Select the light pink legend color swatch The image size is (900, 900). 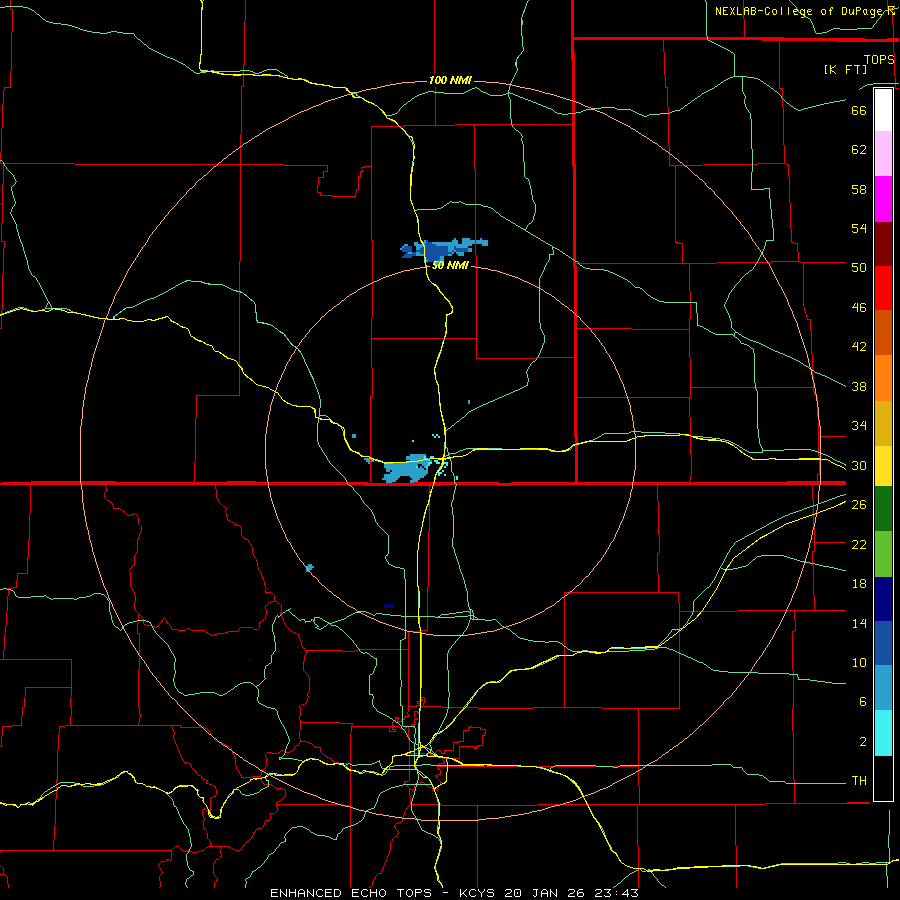tap(883, 153)
